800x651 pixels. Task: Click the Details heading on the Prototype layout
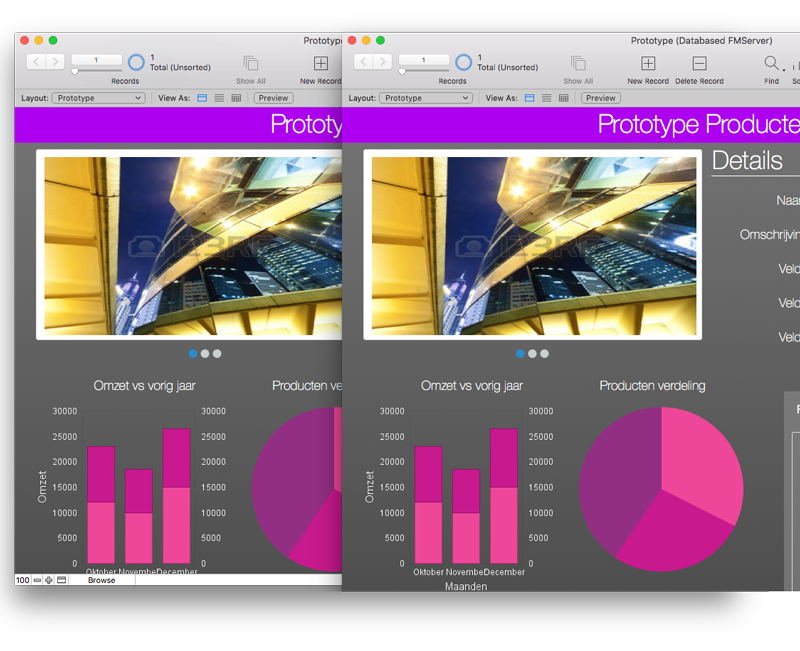click(747, 161)
